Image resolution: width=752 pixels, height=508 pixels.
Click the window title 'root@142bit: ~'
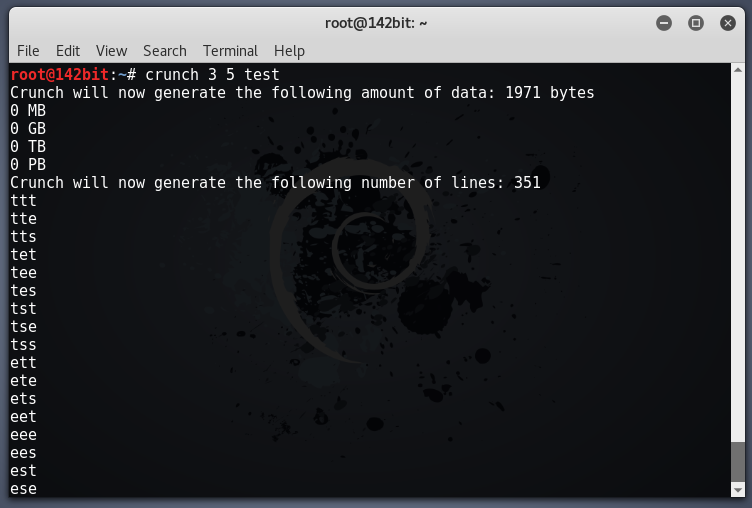pyautogui.click(x=376, y=23)
